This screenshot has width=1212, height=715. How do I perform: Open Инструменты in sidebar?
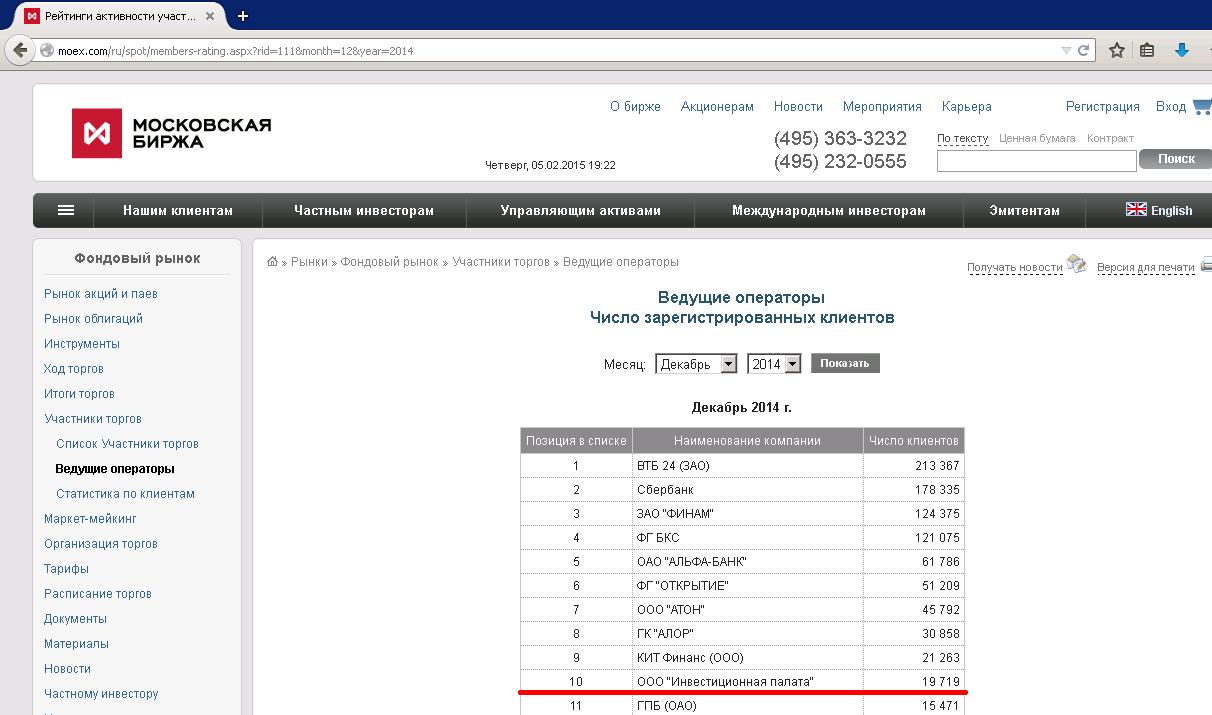pyautogui.click(x=82, y=343)
